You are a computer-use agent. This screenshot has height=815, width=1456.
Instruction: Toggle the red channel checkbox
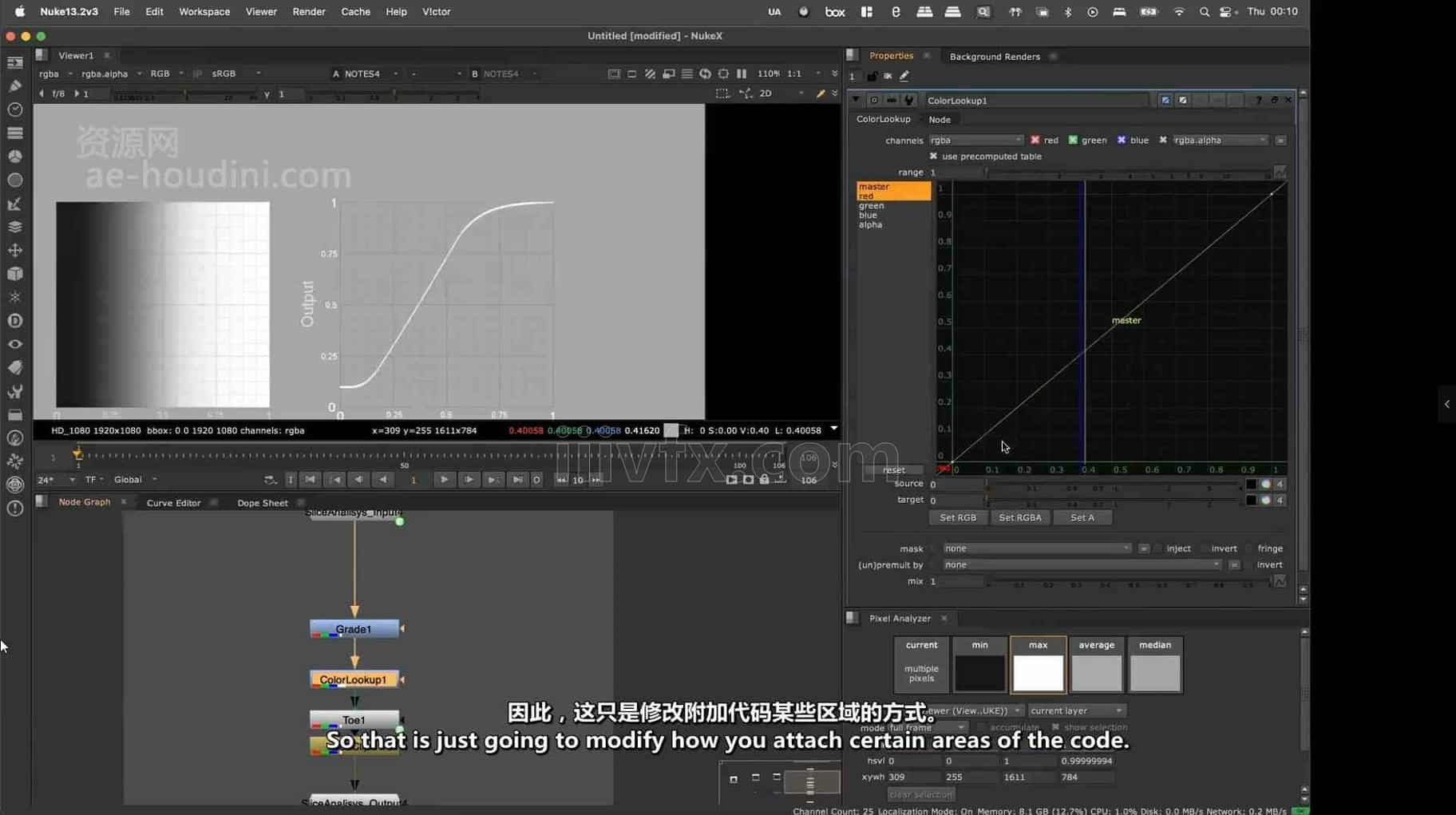click(1035, 140)
